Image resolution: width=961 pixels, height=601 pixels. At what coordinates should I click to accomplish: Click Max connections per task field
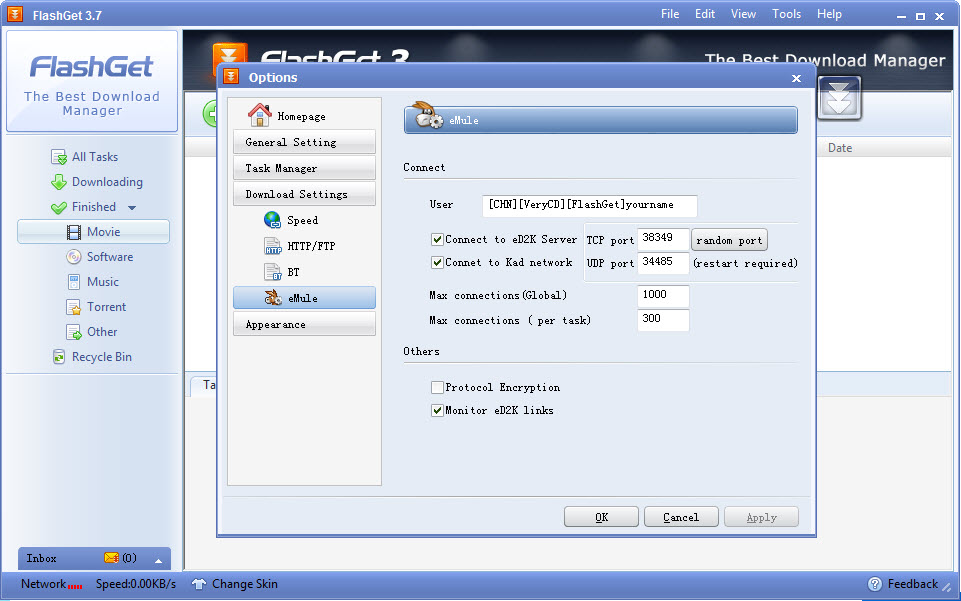click(x=663, y=320)
